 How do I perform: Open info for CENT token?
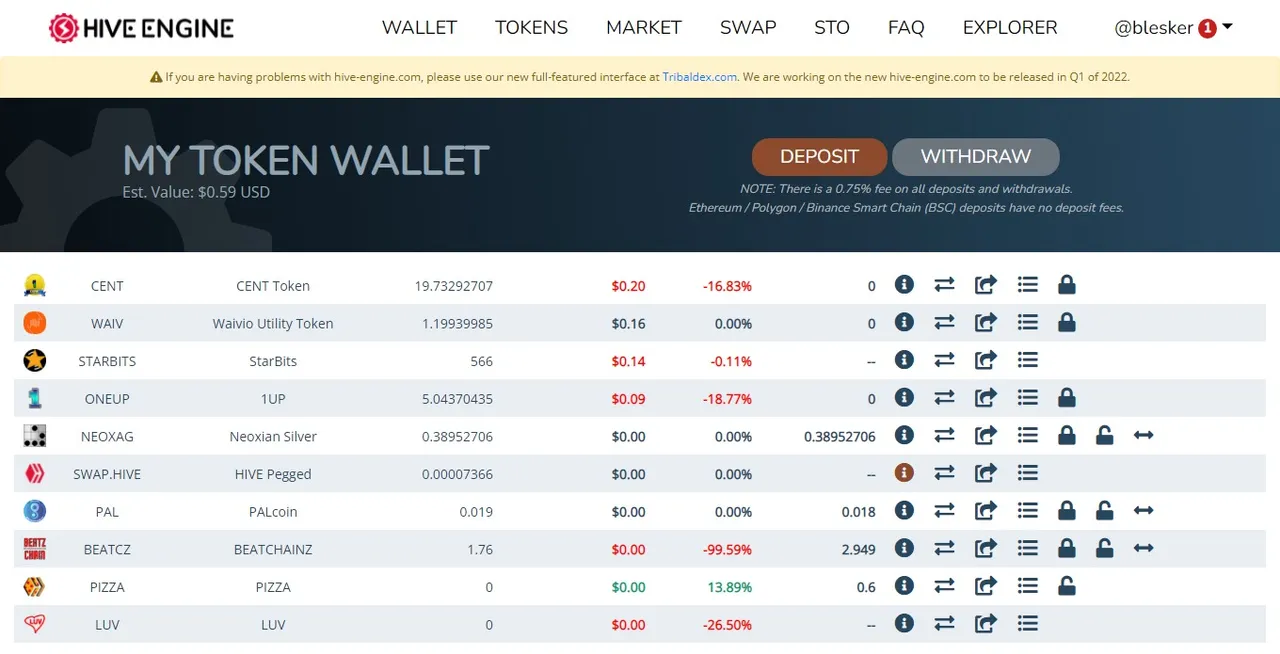click(x=904, y=285)
